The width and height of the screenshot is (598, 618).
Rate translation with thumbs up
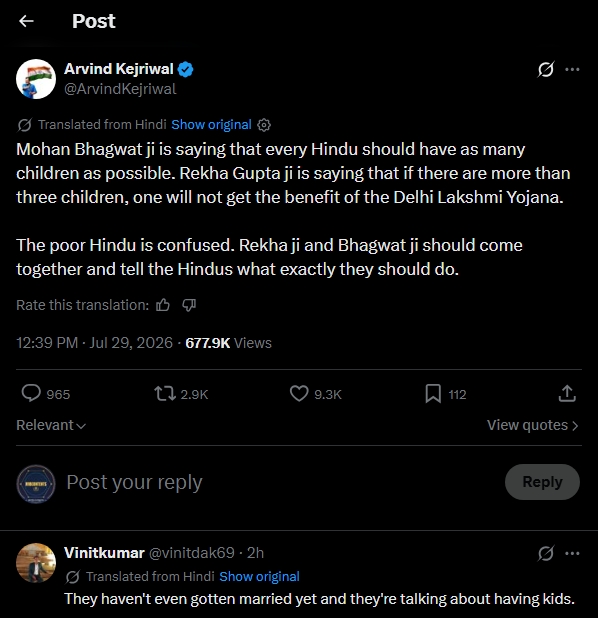click(x=163, y=305)
